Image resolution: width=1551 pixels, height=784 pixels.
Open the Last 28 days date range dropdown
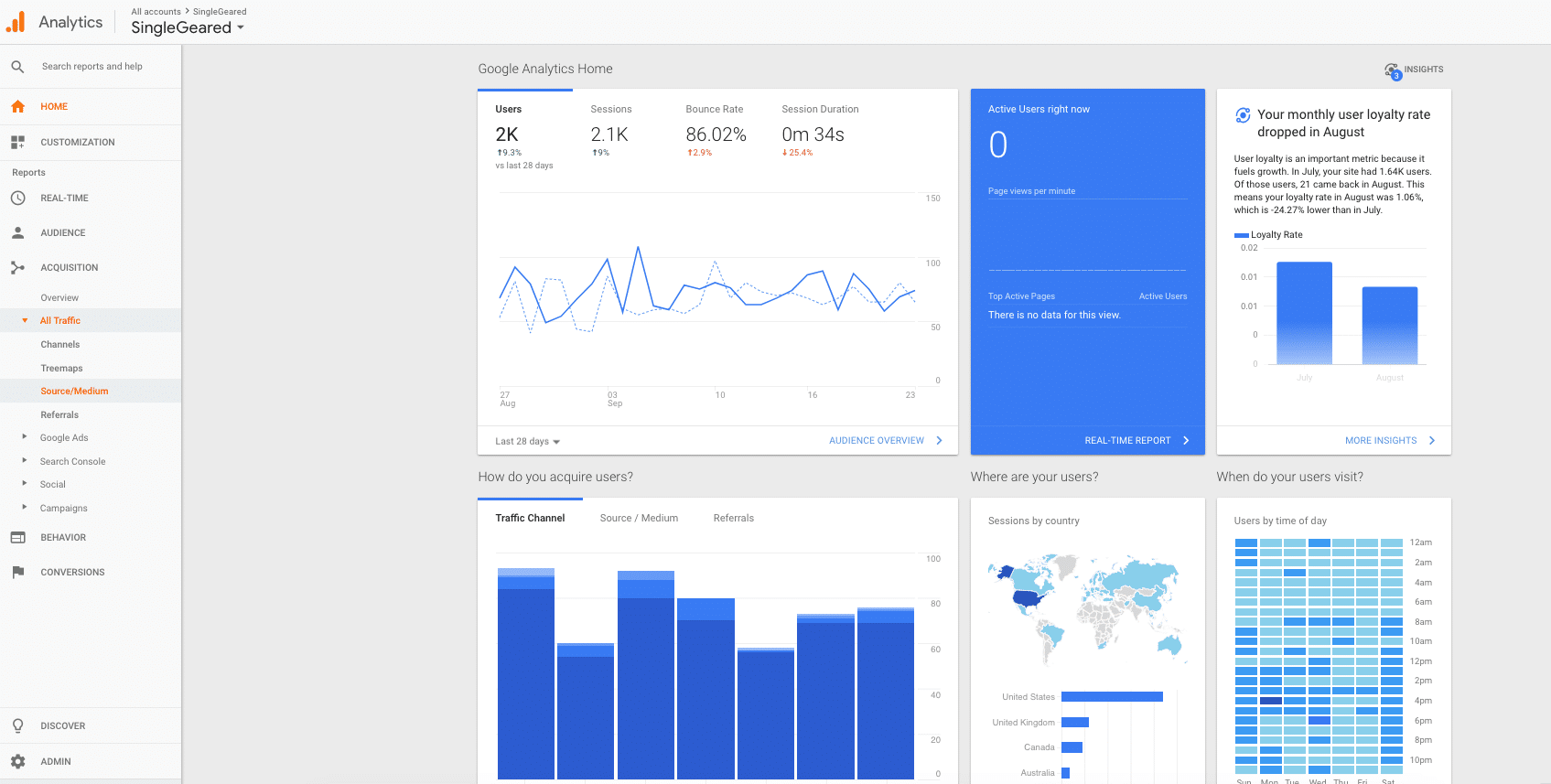(x=527, y=442)
